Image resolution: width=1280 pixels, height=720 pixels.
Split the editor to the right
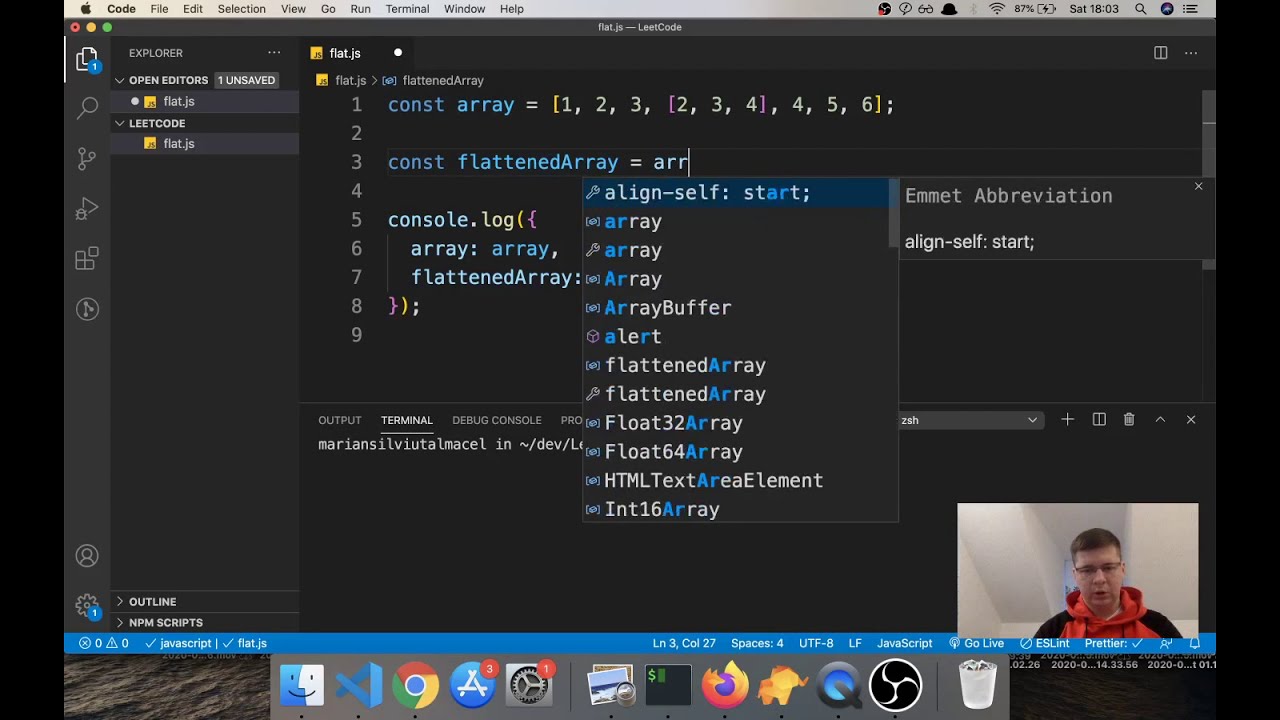tap(1160, 53)
